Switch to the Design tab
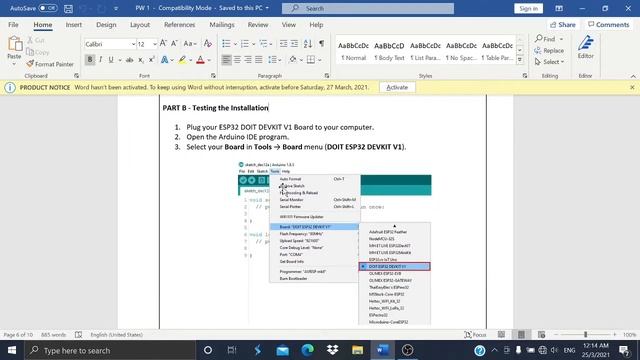The width and height of the screenshot is (640, 360). click(x=106, y=25)
